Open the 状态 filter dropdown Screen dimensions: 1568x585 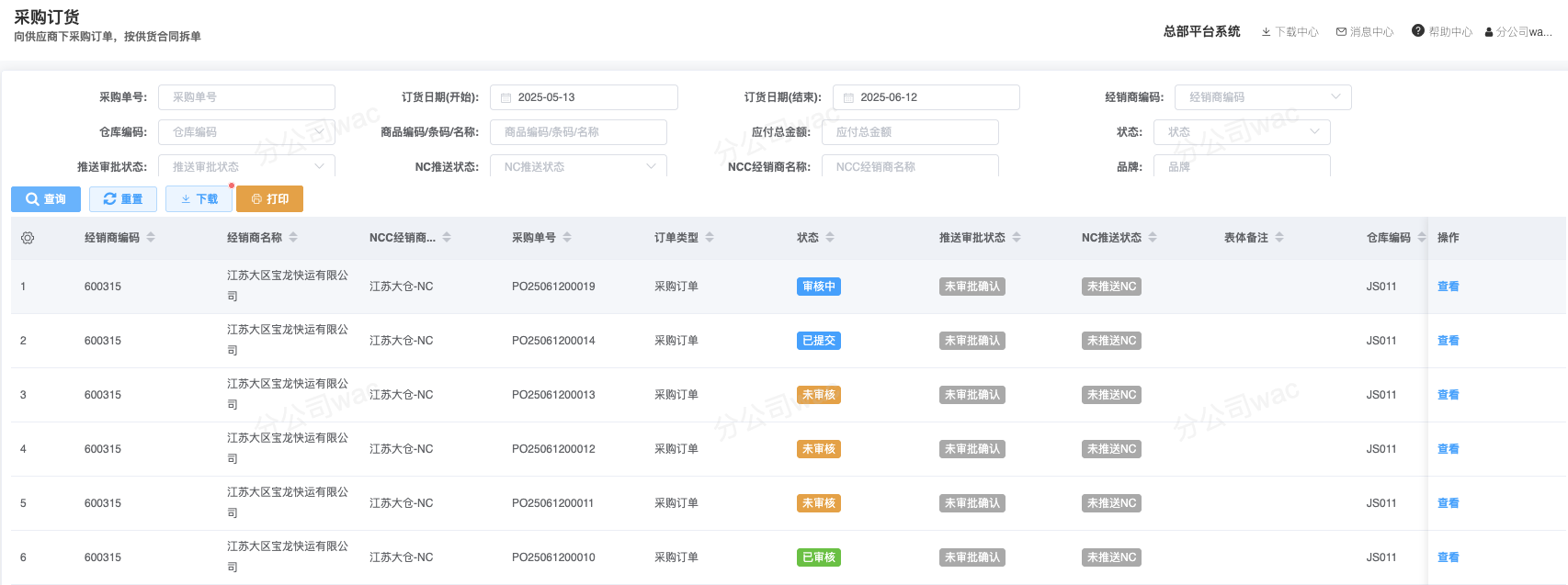1241,132
